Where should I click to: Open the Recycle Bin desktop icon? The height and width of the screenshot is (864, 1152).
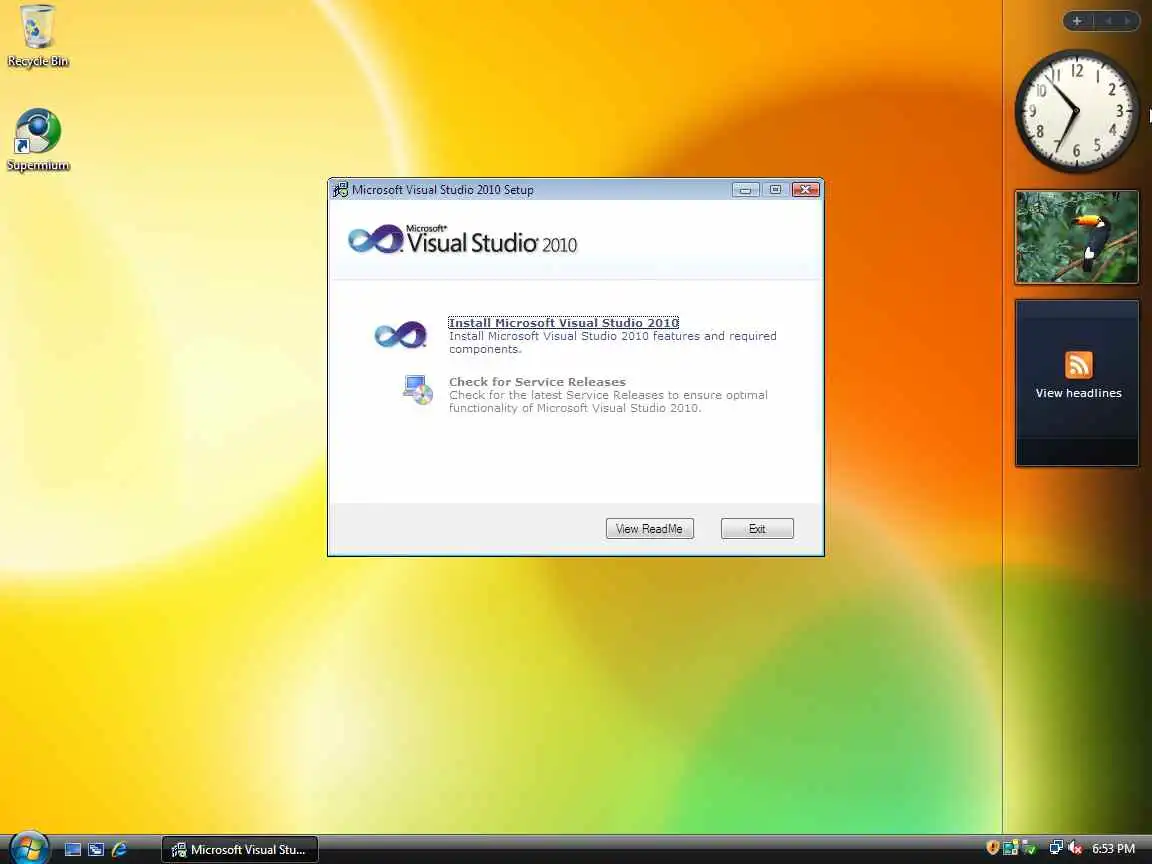click(x=37, y=36)
